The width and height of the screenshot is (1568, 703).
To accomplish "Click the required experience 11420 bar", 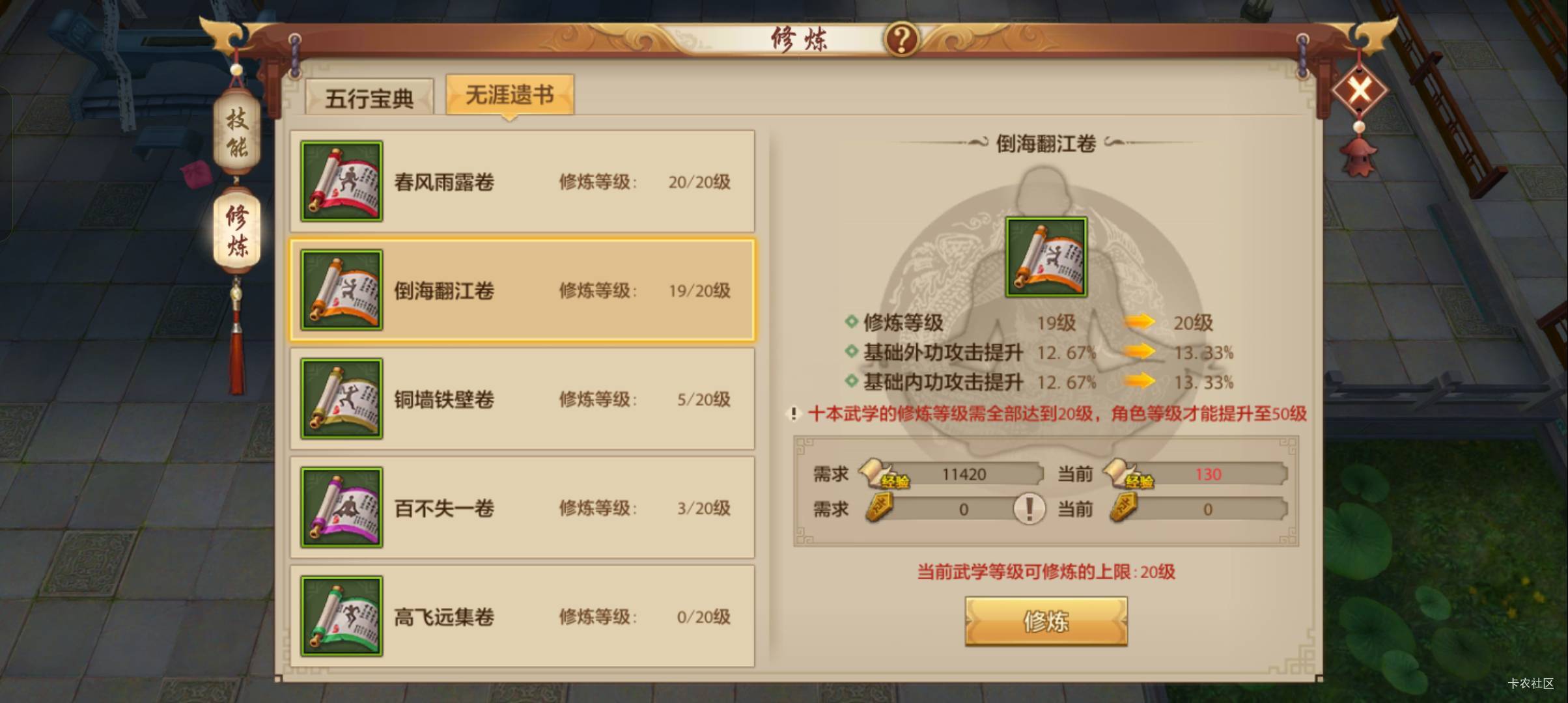I will pyautogui.click(x=951, y=474).
